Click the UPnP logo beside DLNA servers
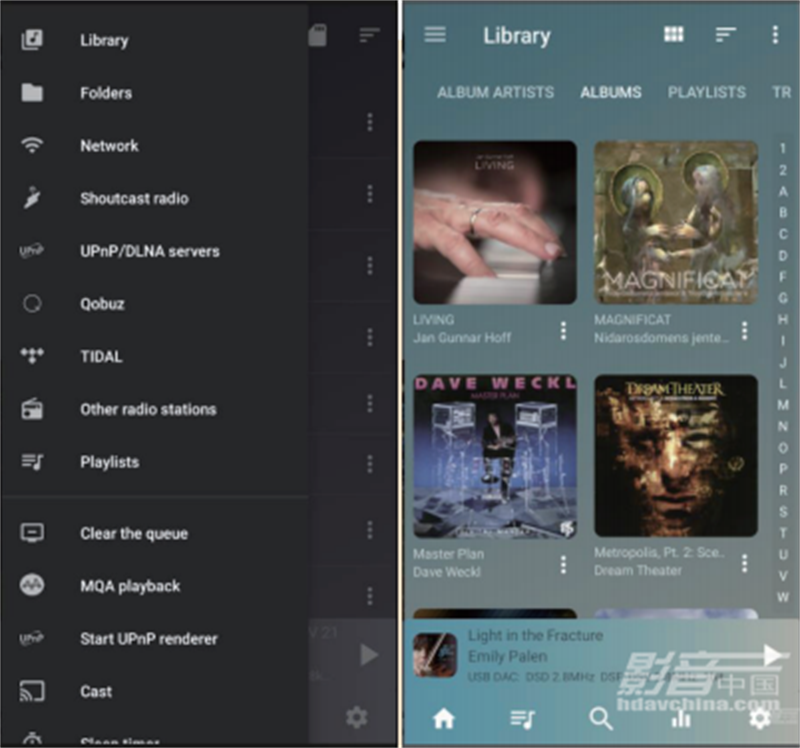This screenshot has height=748, width=800. (x=32, y=251)
